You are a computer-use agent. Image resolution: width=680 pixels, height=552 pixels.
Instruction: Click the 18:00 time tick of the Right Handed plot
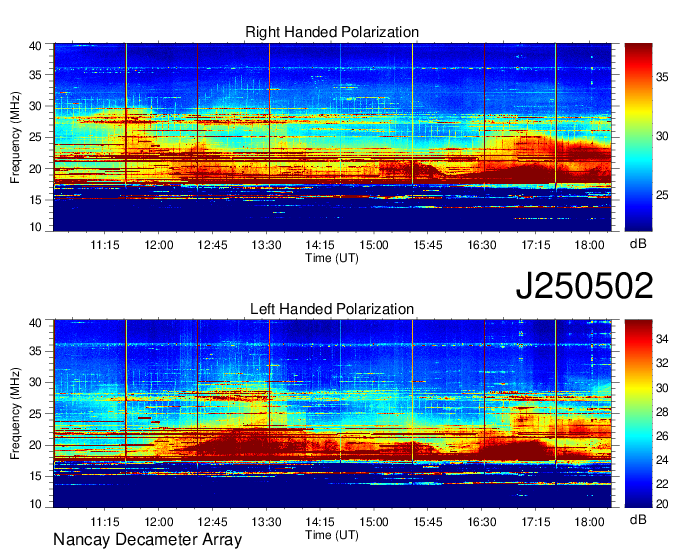pos(589,245)
